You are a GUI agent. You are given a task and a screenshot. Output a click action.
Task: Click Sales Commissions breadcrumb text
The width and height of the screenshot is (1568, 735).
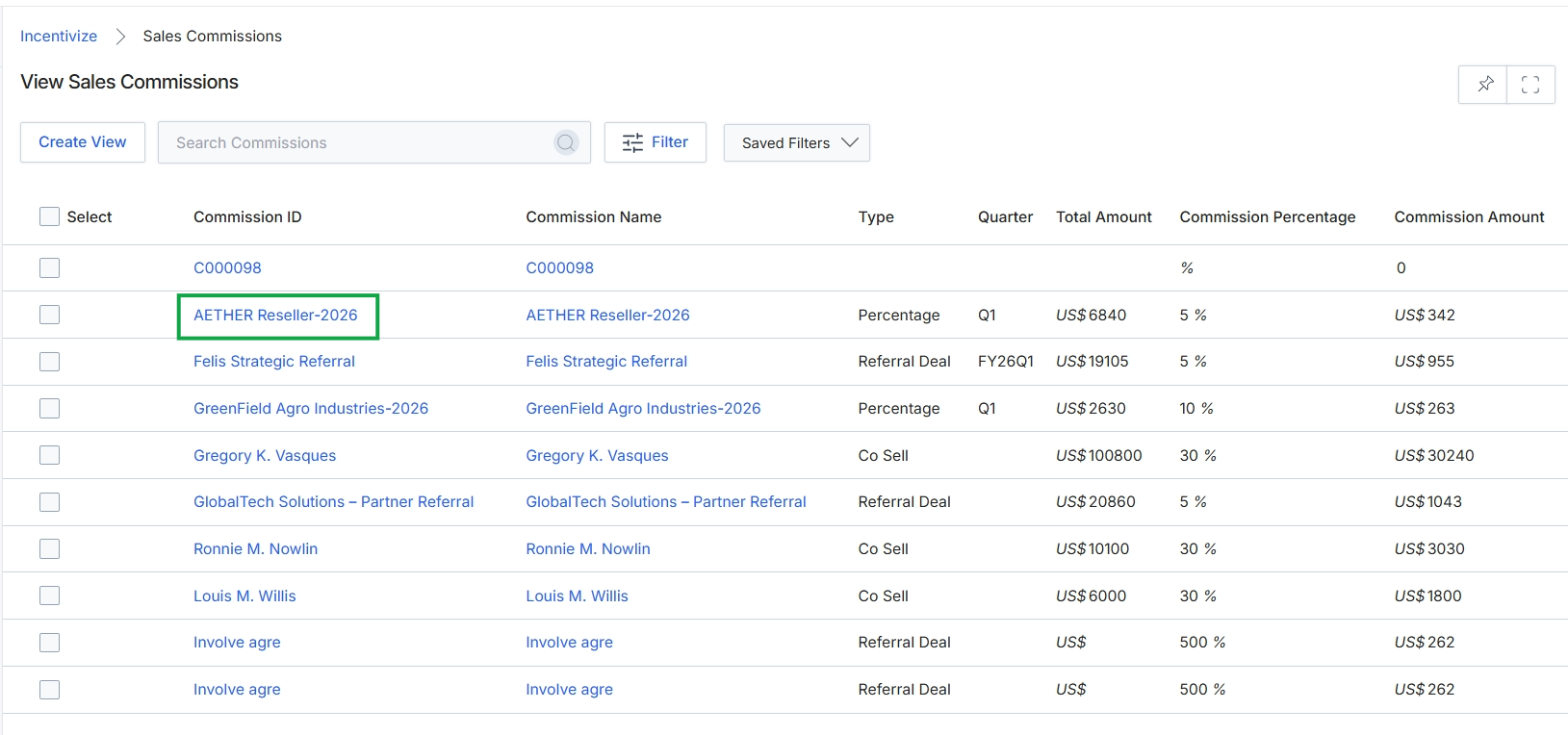[x=213, y=36]
